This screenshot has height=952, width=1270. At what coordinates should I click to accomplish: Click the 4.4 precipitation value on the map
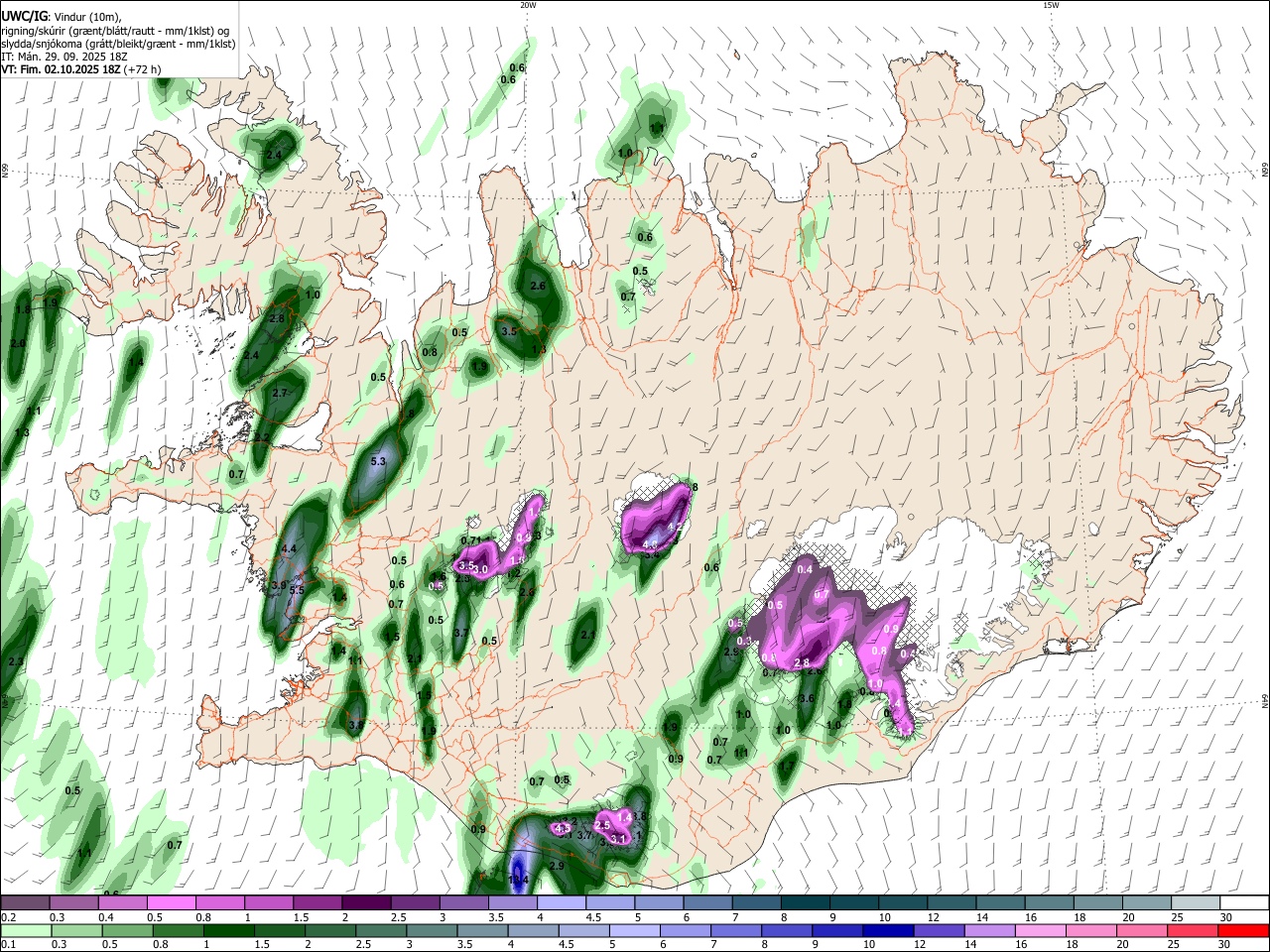[x=290, y=548]
